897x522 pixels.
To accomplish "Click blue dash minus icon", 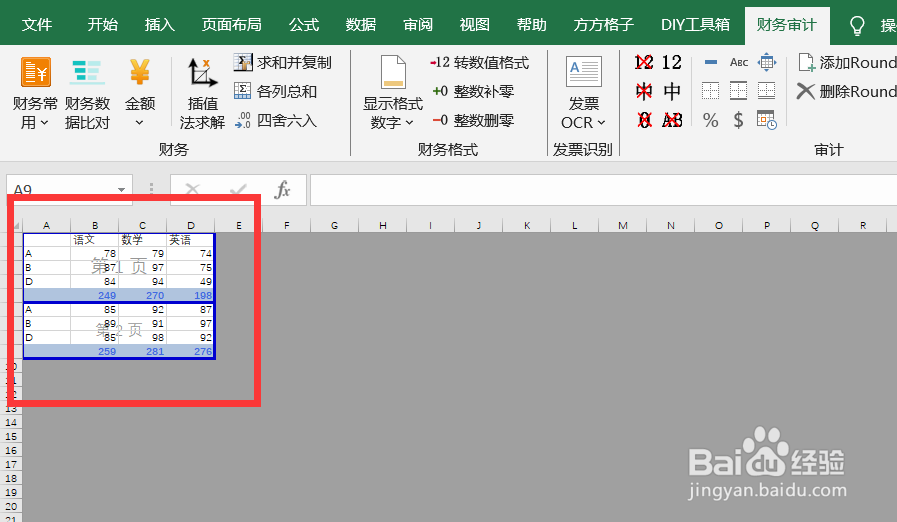I will click(711, 62).
